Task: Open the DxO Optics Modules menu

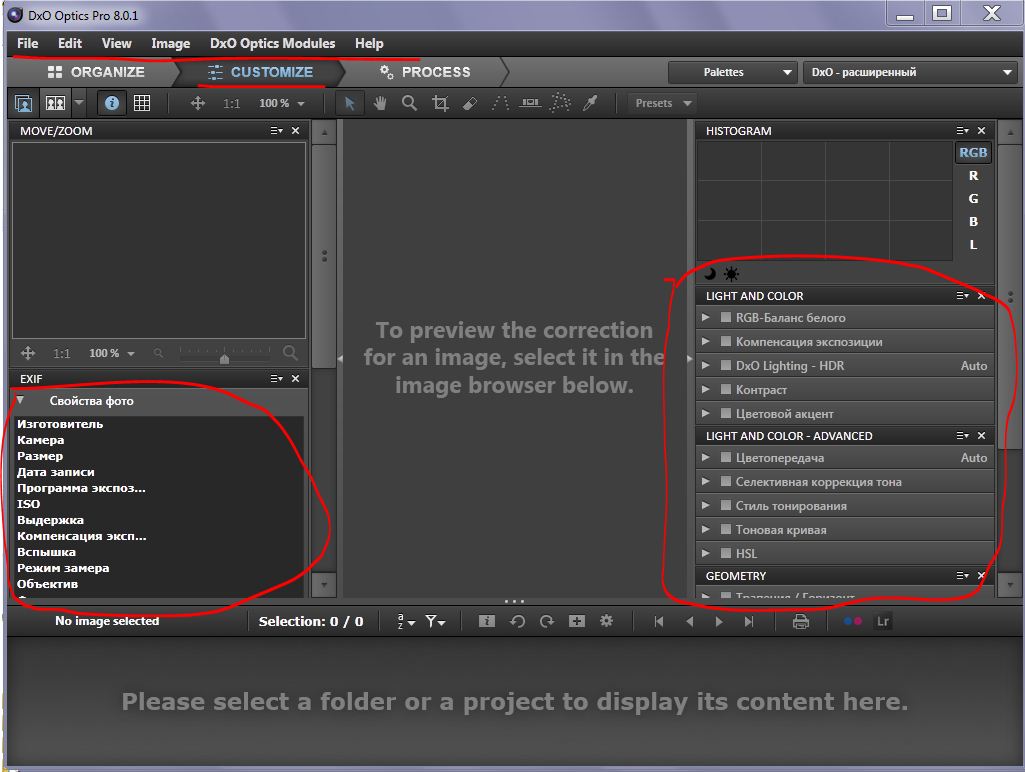Action: pyautogui.click(x=272, y=43)
